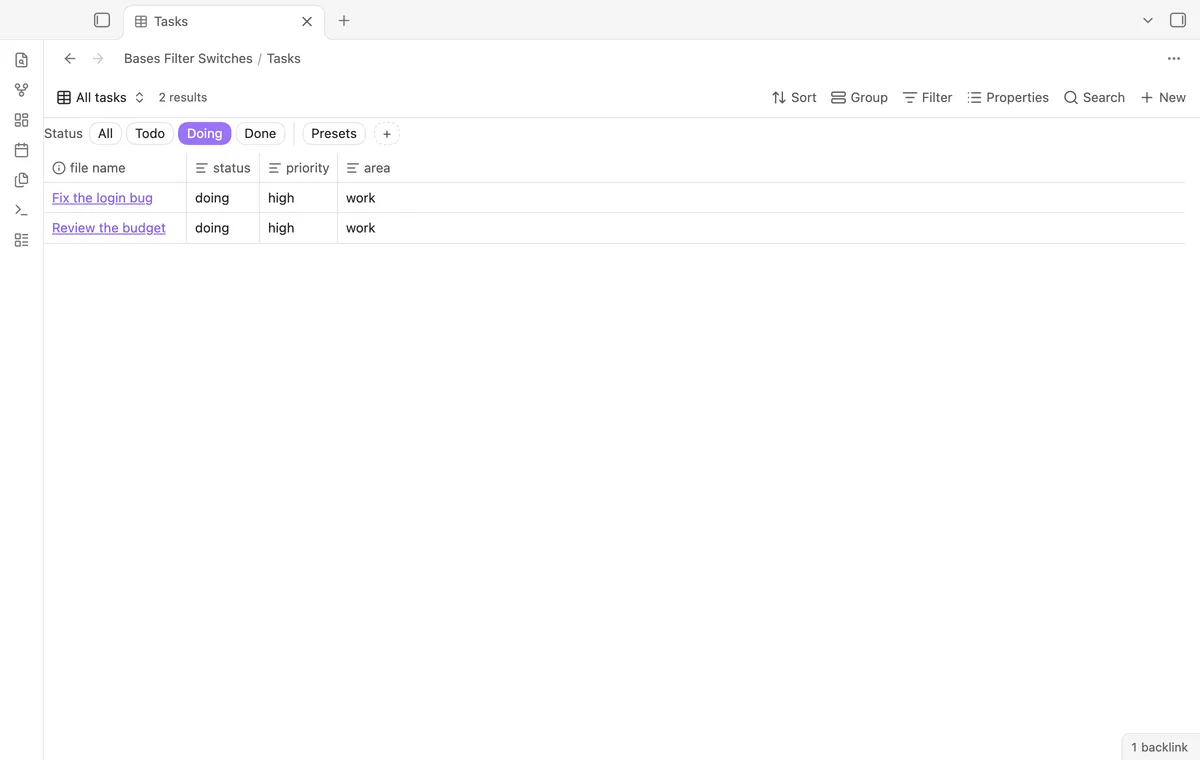Image resolution: width=1200 pixels, height=760 pixels.
Task: Click "doing" in Fix the login bug row
Action: click(x=212, y=198)
